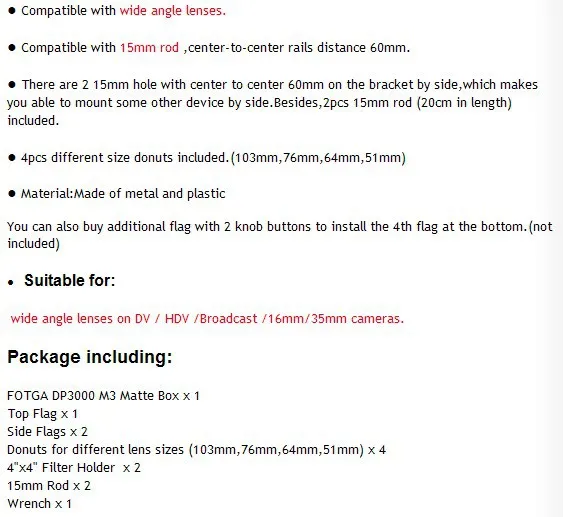
Task: Click the 'There are 2 15mm hole' paragraph
Action: [273, 103]
